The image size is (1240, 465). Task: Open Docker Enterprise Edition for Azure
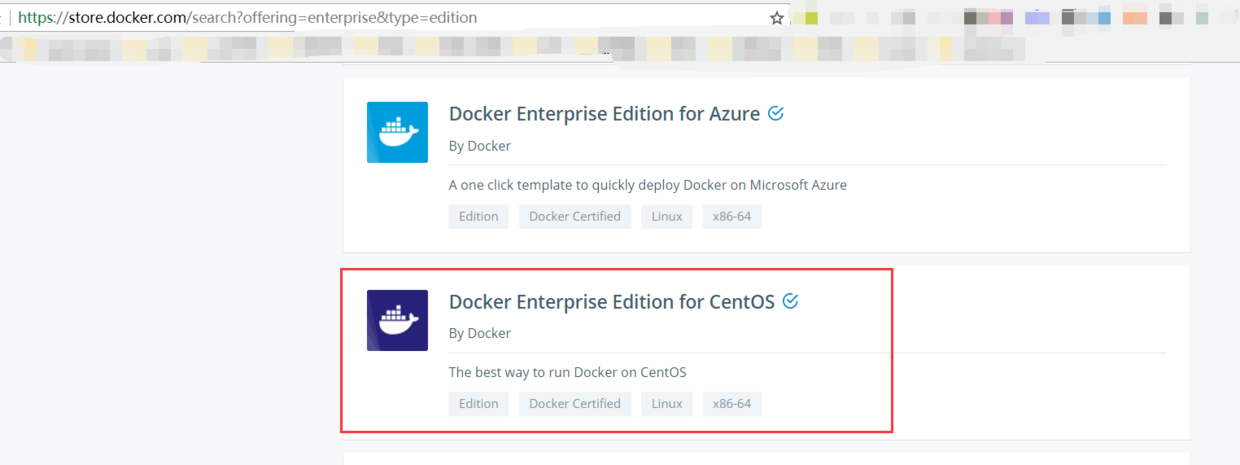604,114
